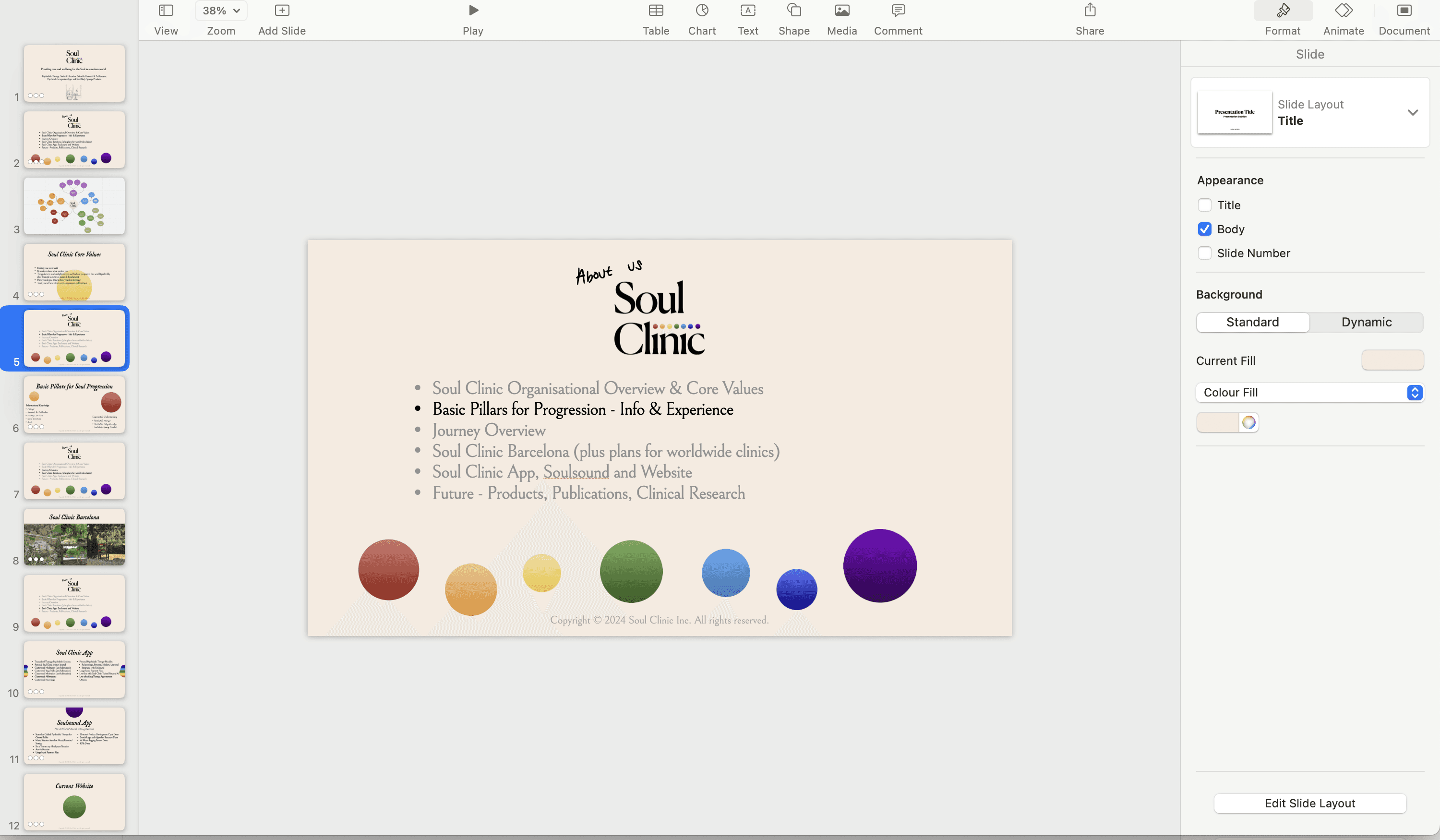Enable the Title appearance checkbox
The height and width of the screenshot is (840, 1440).
pyautogui.click(x=1204, y=205)
